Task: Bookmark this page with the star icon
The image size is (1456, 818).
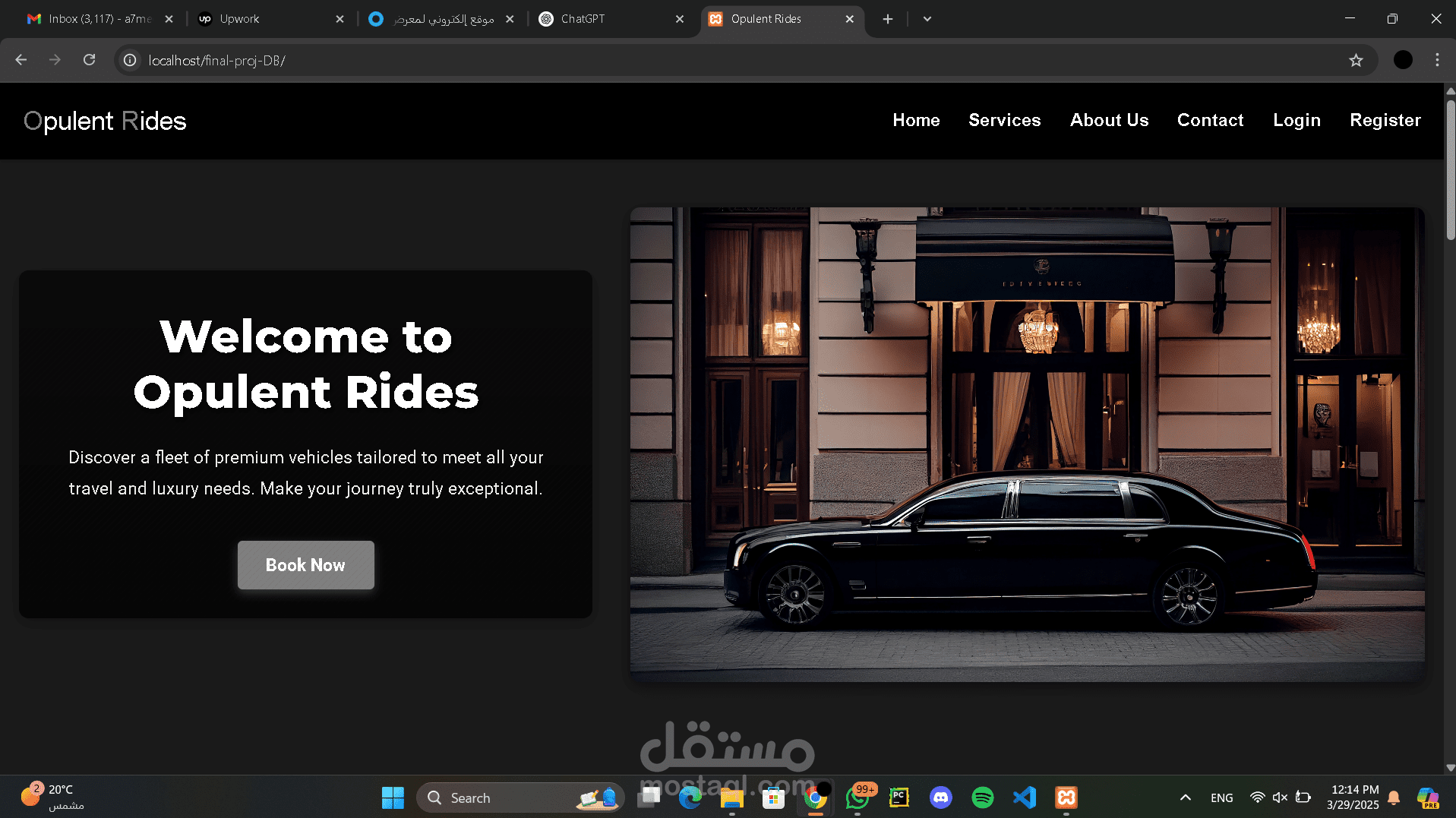Action: (x=1356, y=60)
